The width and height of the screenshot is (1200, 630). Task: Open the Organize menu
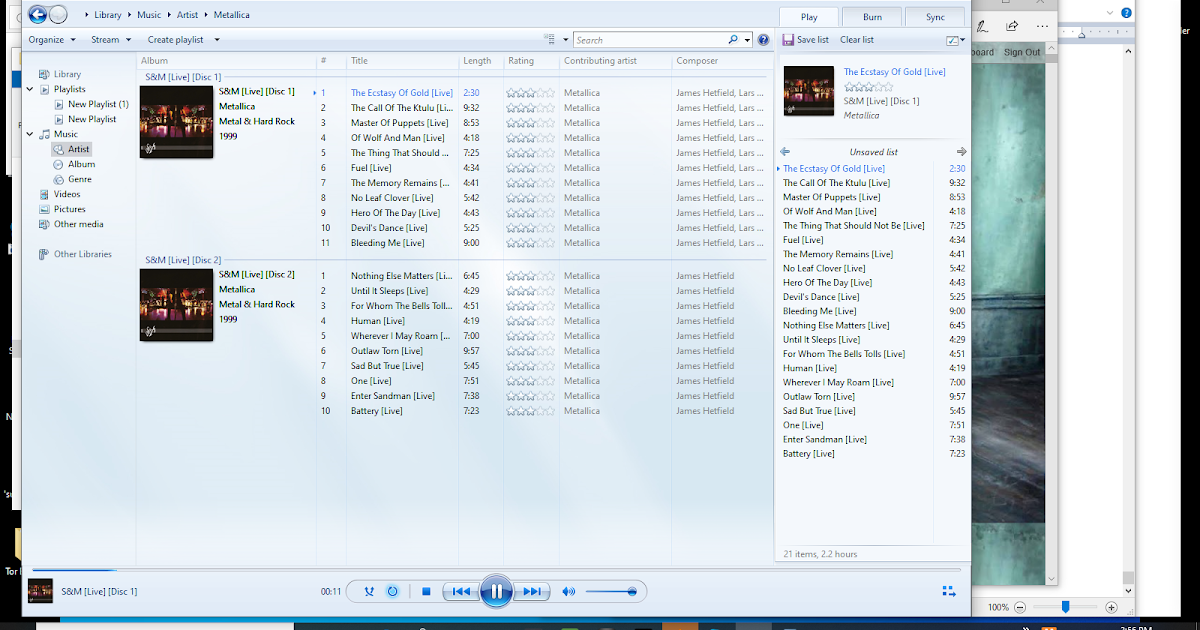pyautogui.click(x=52, y=40)
